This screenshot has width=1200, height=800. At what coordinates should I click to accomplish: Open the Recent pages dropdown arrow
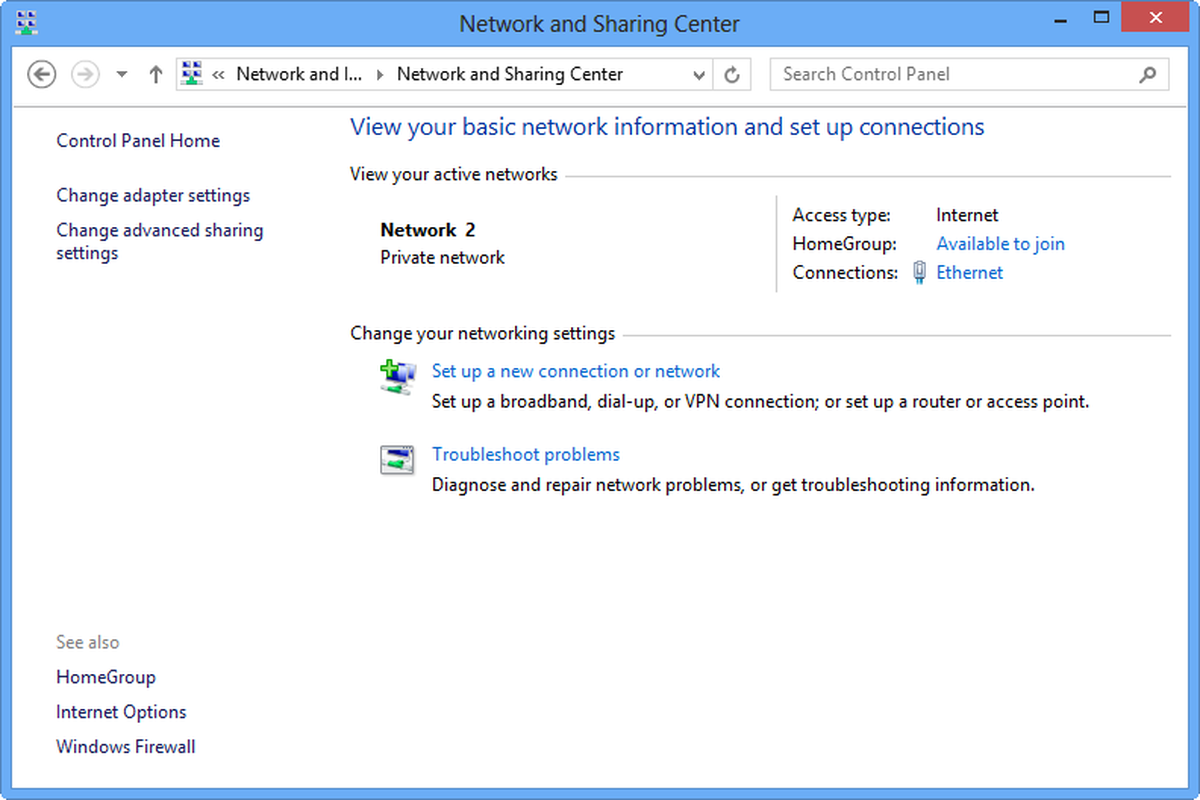pyautogui.click(x=121, y=73)
